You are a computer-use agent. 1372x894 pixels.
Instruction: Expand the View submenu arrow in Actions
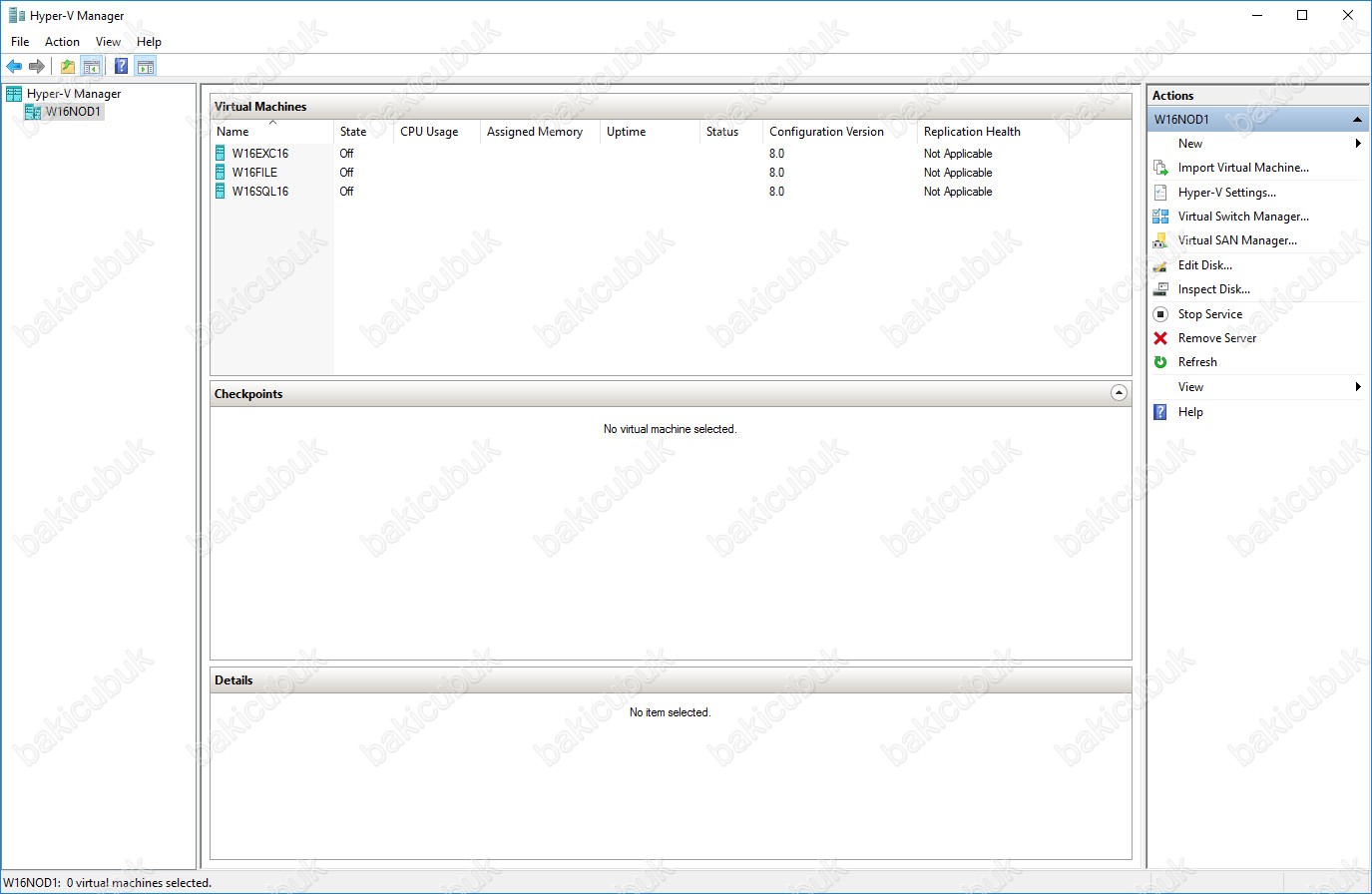coord(1358,387)
